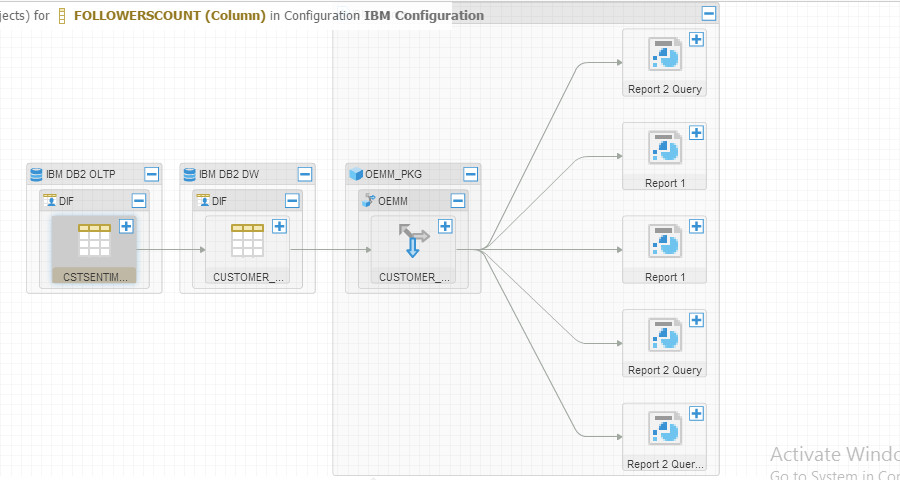This screenshot has height=480, width=900.
Task: Click the IBM DB2 OLTP database icon
Action: click(36, 174)
